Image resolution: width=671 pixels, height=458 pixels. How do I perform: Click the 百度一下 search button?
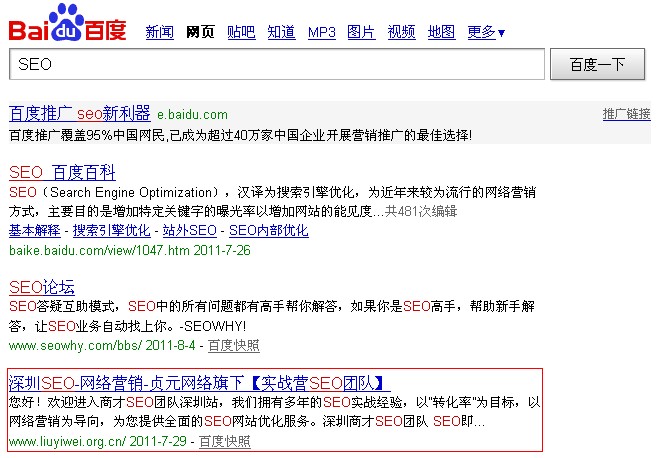click(x=597, y=64)
